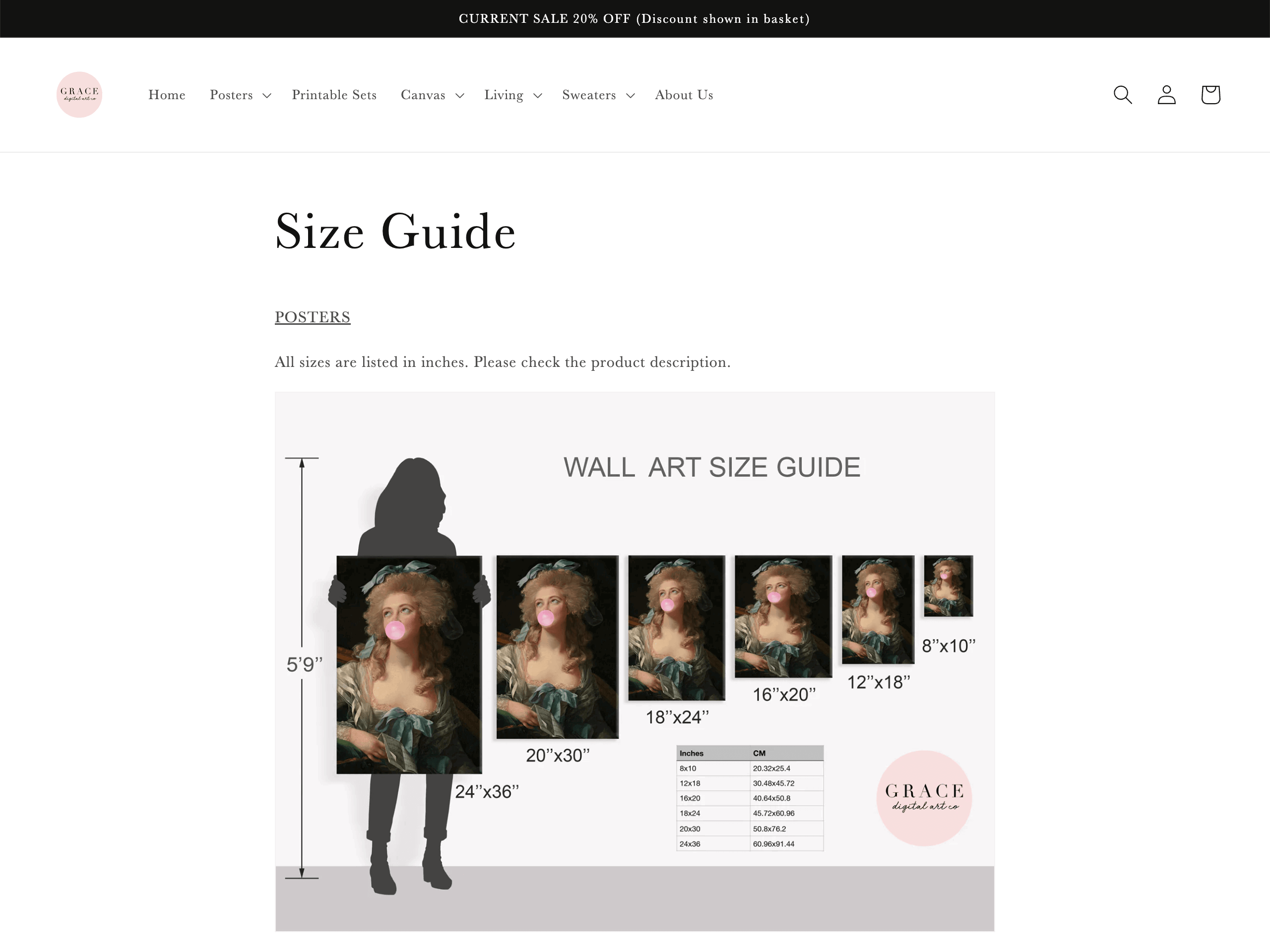Screen dimensions: 1270x952
Task: Click the Posters menu label
Action: click(x=231, y=95)
